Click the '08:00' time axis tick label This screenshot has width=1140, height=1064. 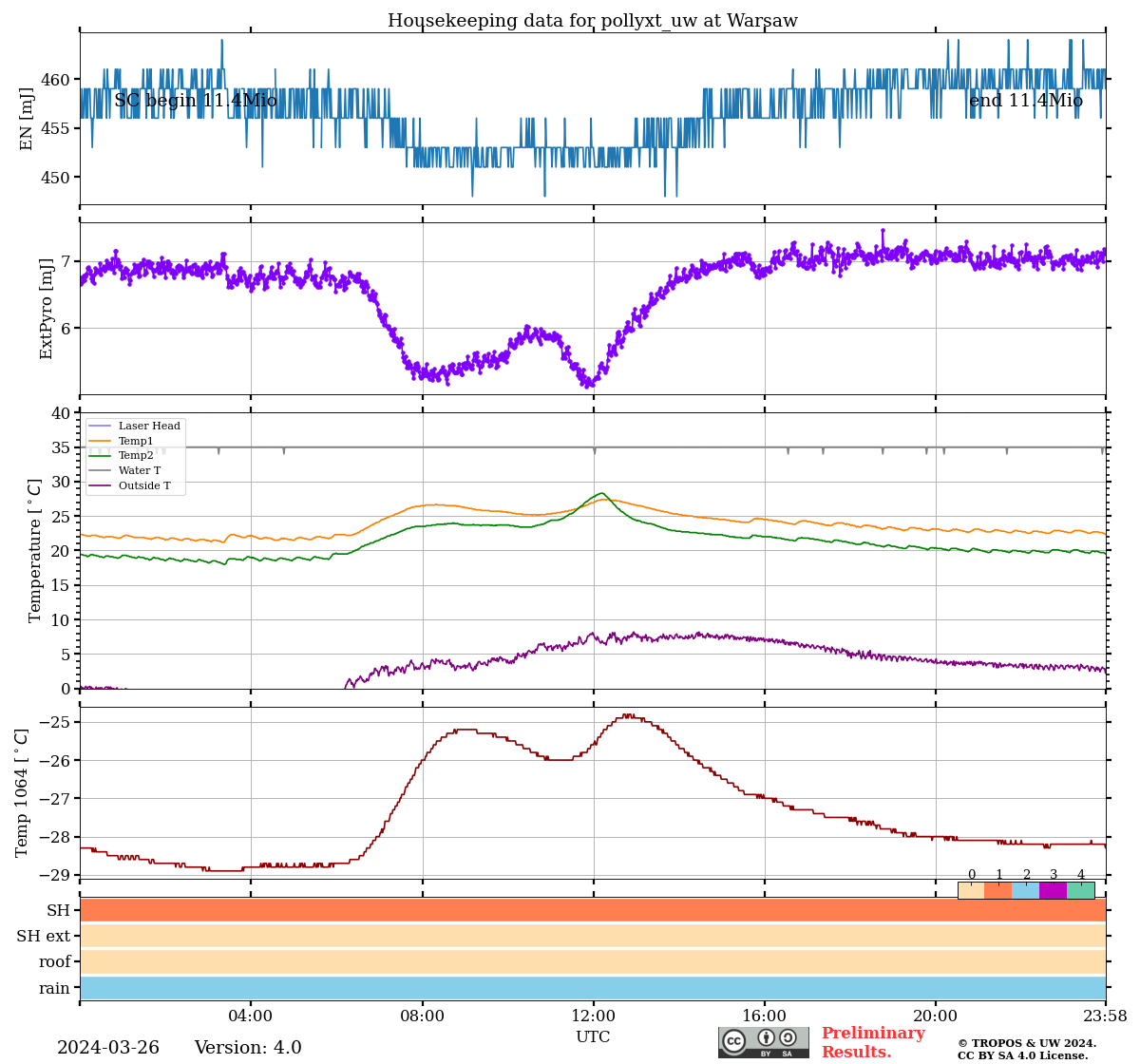[422, 1016]
